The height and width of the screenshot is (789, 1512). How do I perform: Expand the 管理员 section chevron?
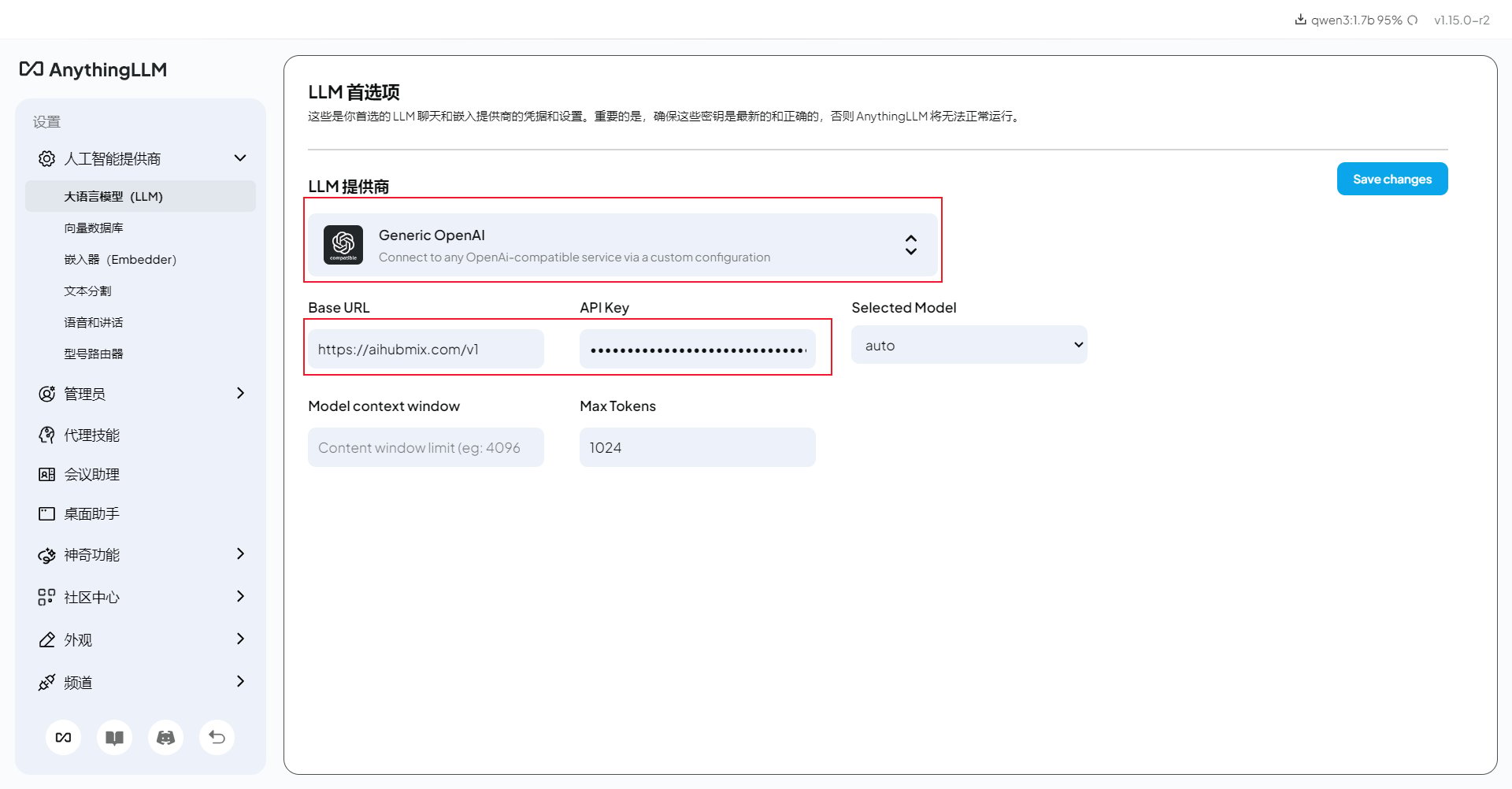pyautogui.click(x=240, y=393)
